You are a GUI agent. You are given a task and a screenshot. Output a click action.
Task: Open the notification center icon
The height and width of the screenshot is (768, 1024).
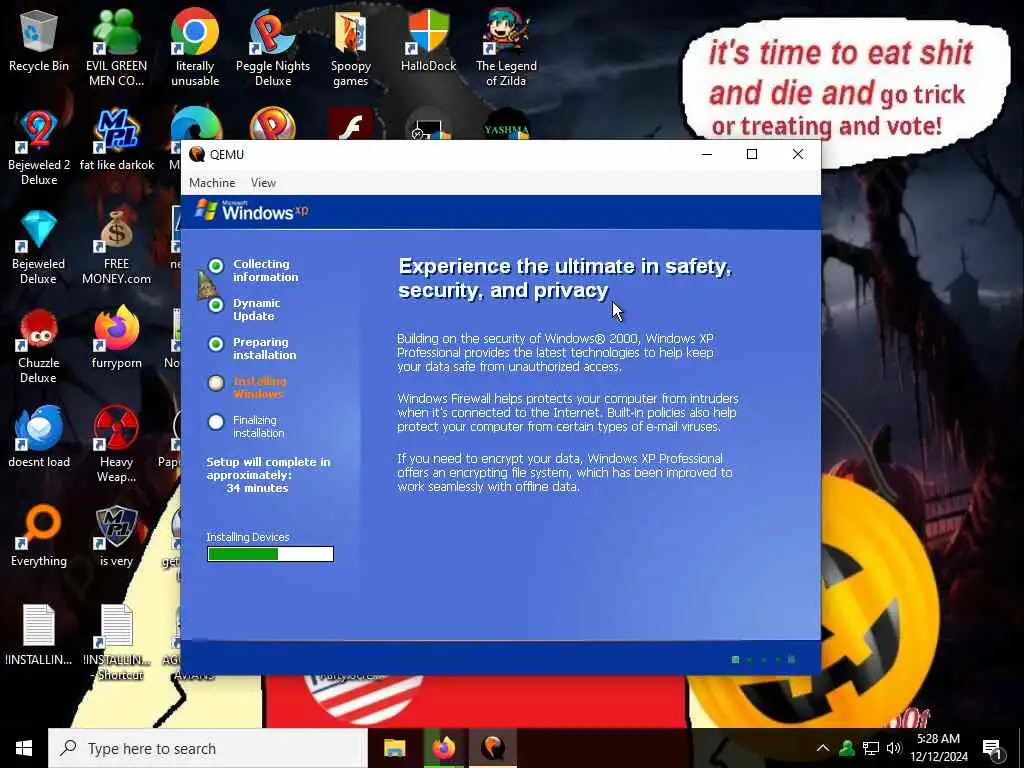click(x=992, y=749)
